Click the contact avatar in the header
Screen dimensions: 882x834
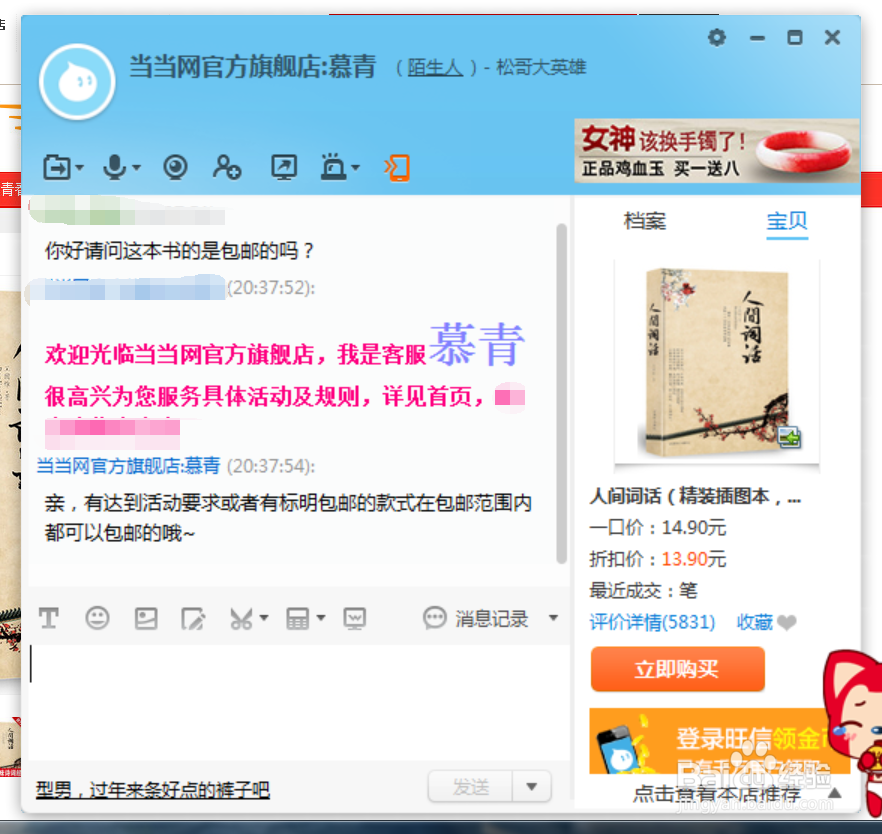coord(77,82)
